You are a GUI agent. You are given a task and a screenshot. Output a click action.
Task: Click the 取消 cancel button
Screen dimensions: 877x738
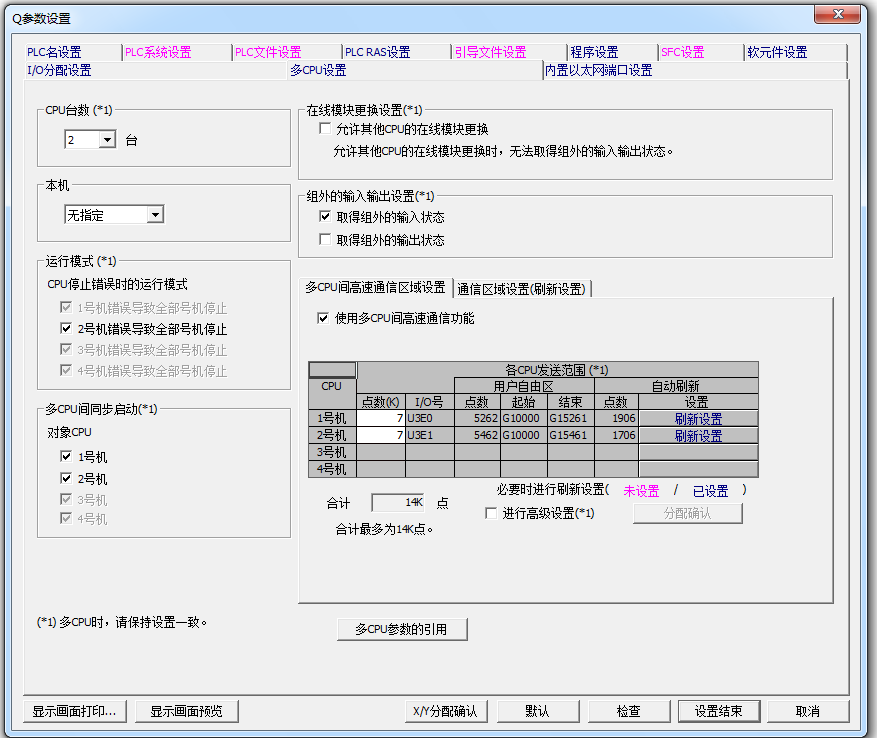click(x=808, y=711)
